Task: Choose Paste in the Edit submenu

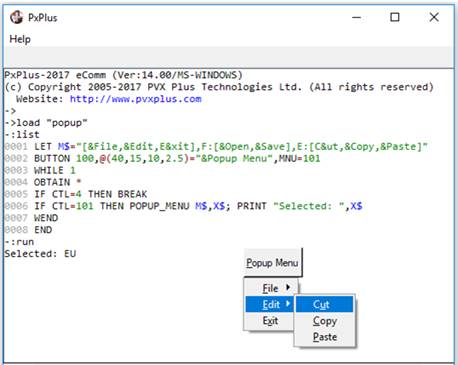Action: 324,337
